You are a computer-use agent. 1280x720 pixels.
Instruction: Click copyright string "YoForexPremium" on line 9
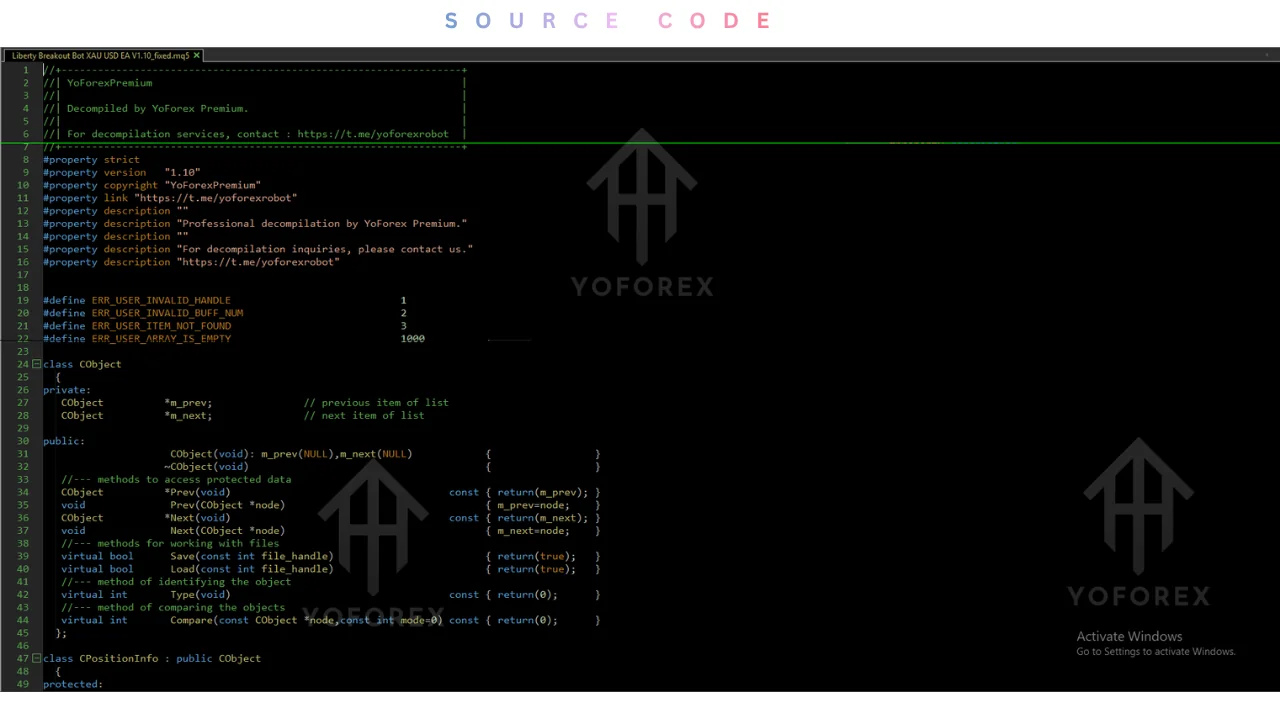tap(212, 185)
